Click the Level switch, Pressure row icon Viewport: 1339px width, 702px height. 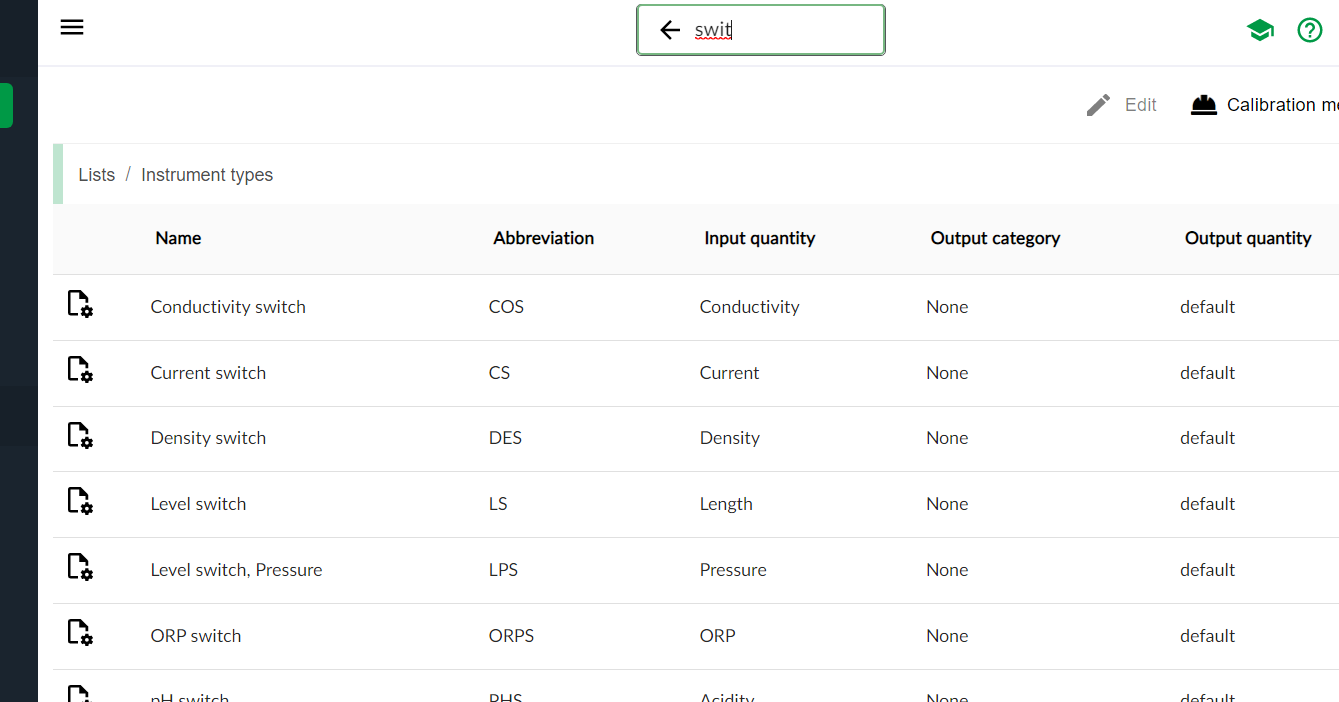[x=79, y=567]
